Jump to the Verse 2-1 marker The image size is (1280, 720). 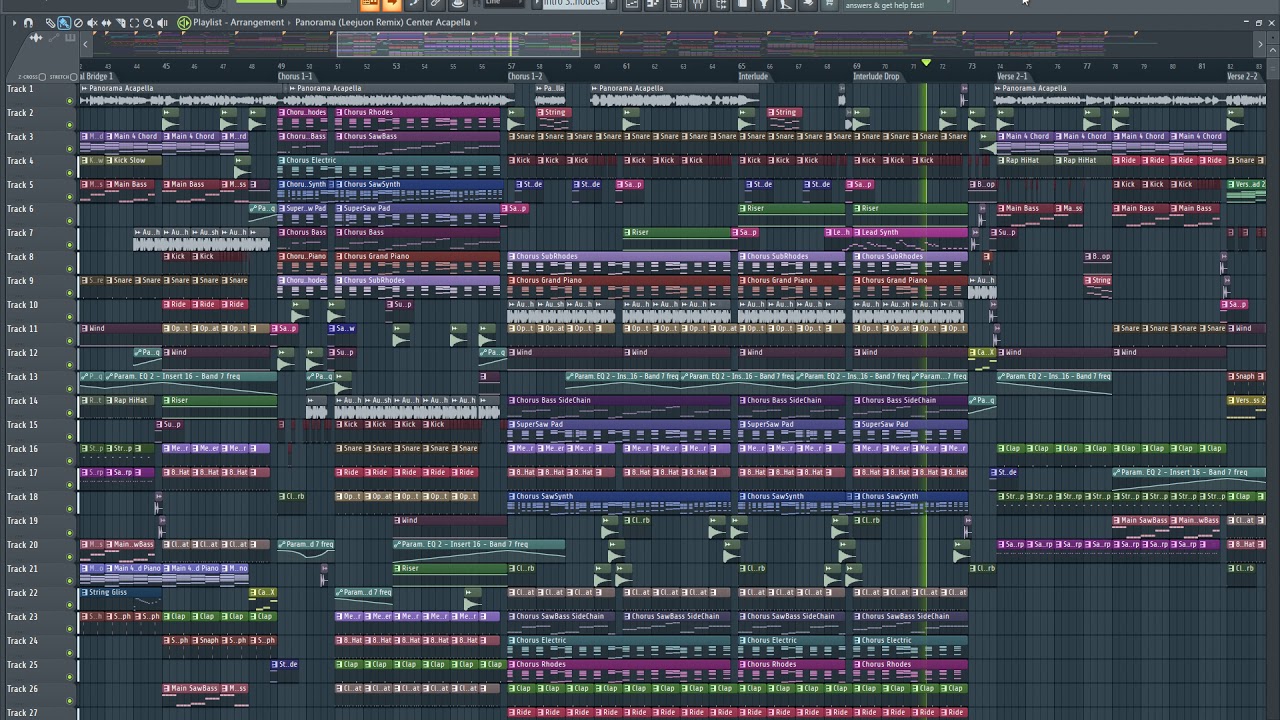point(1012,76)
